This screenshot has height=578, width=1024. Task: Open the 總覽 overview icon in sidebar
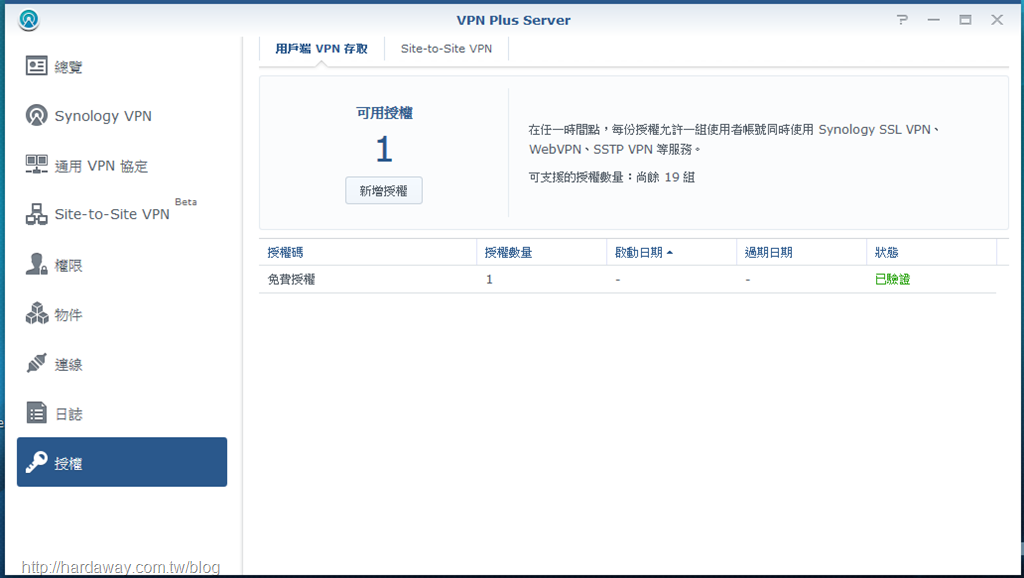[x=37, y=66]
